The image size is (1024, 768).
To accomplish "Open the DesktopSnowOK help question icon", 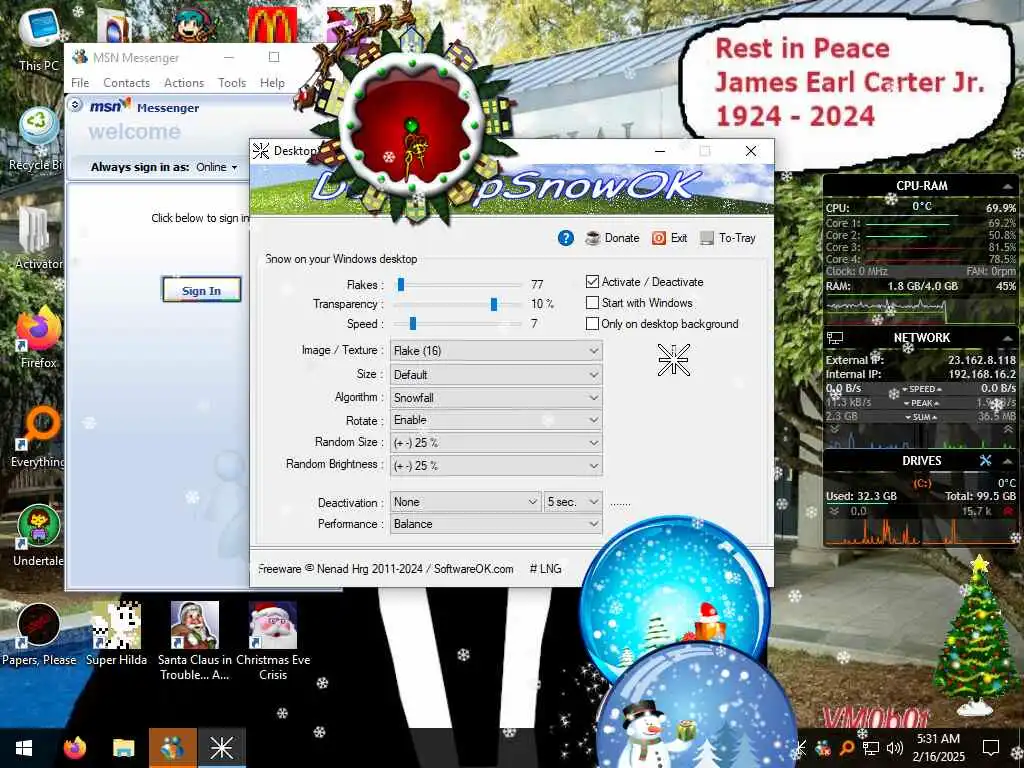I will (566, 238).
